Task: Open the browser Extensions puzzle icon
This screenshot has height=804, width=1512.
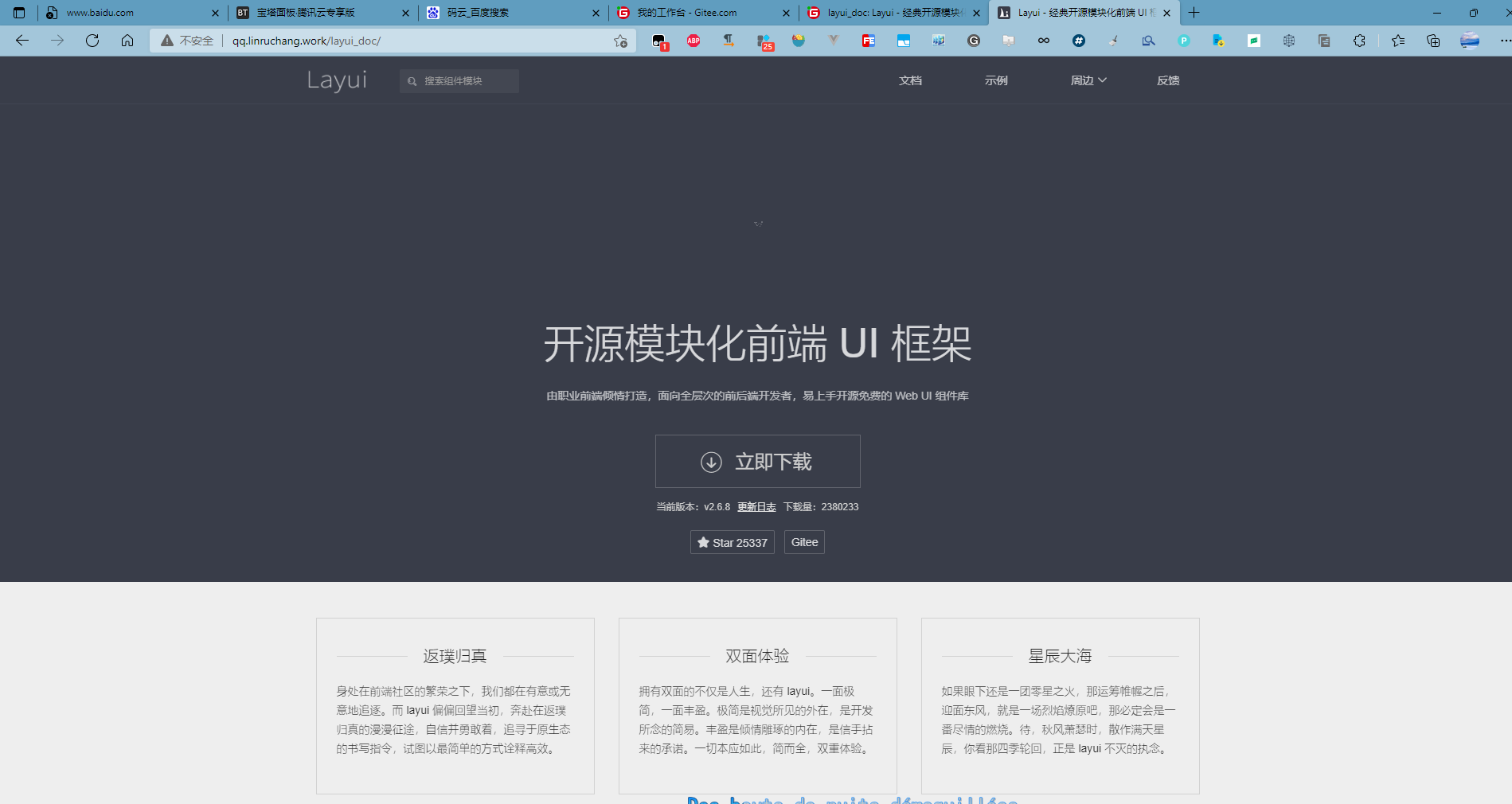Action: [x=1359, y=41]
